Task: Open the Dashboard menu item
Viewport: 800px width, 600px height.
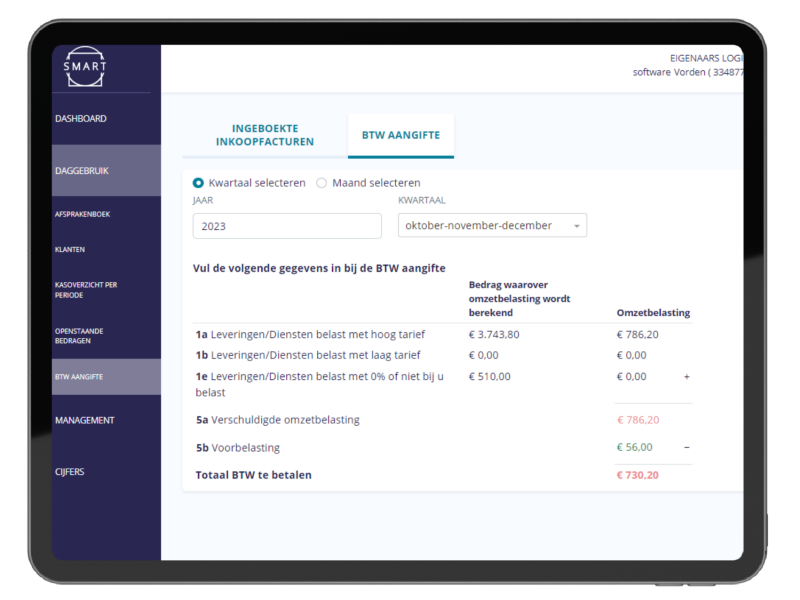Action: point(81,119)
